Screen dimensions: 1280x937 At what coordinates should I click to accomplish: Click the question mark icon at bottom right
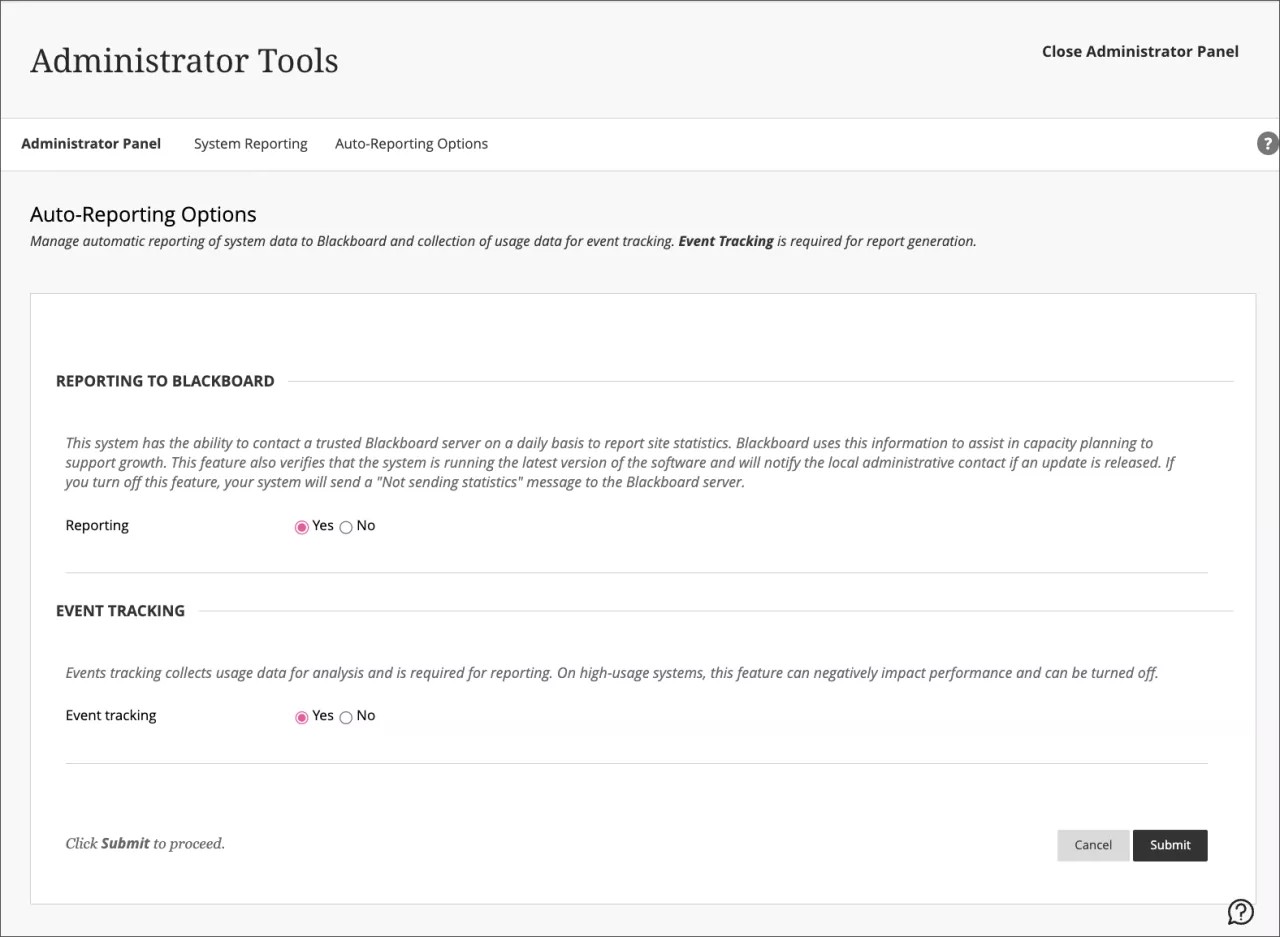pos(1240,911)
